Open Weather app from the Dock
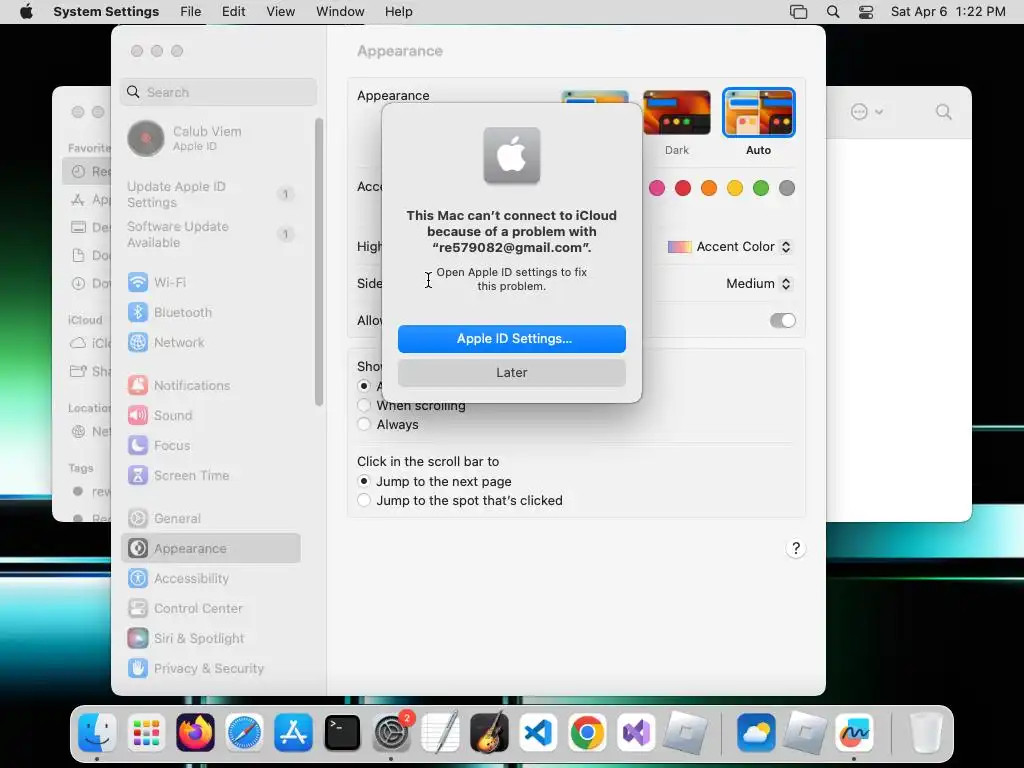The width and height of the screenshot is (1024, 768). click(756, 733)
